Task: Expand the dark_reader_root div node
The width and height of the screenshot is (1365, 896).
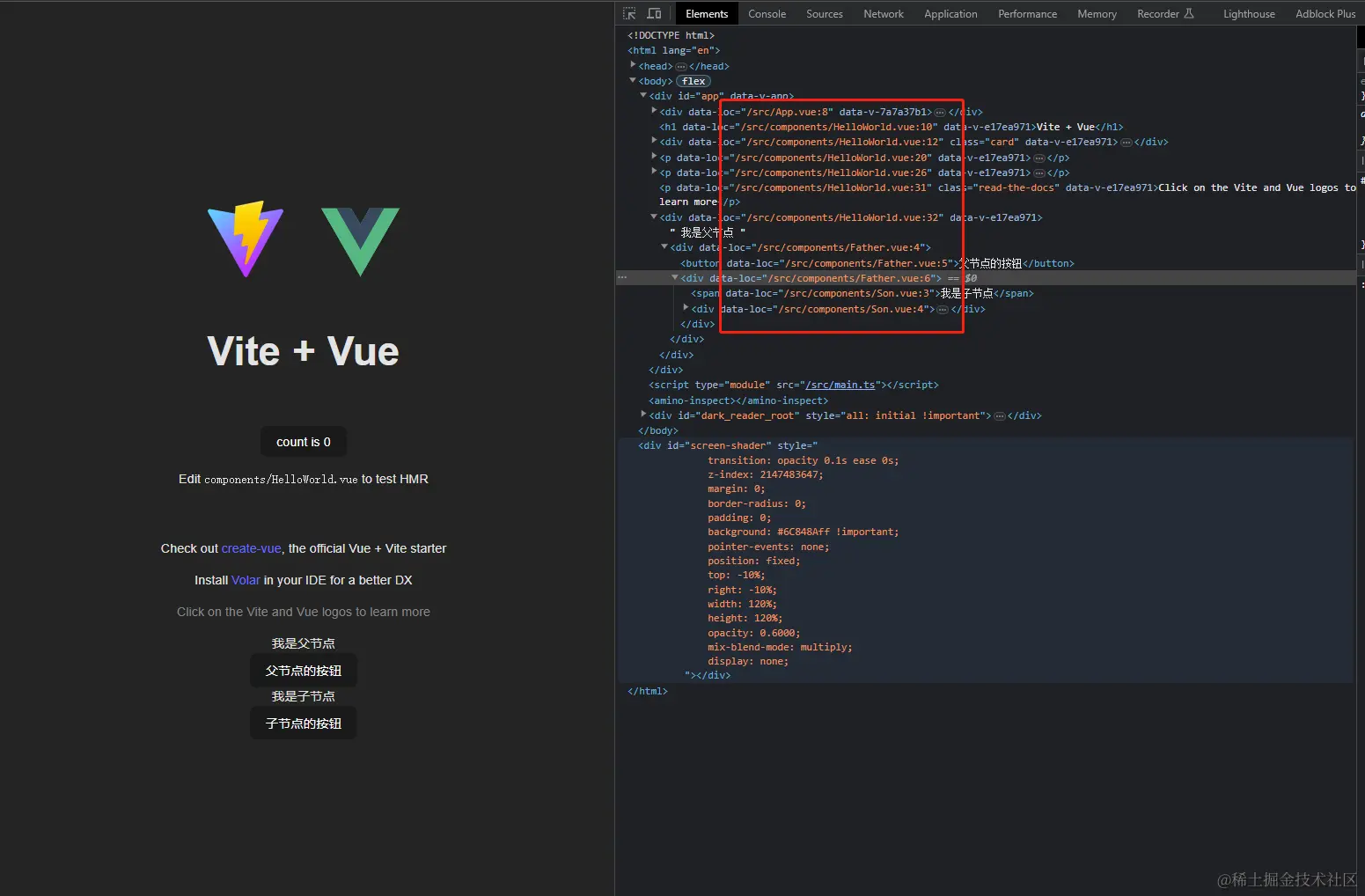Action: click(x=643, y=415)
